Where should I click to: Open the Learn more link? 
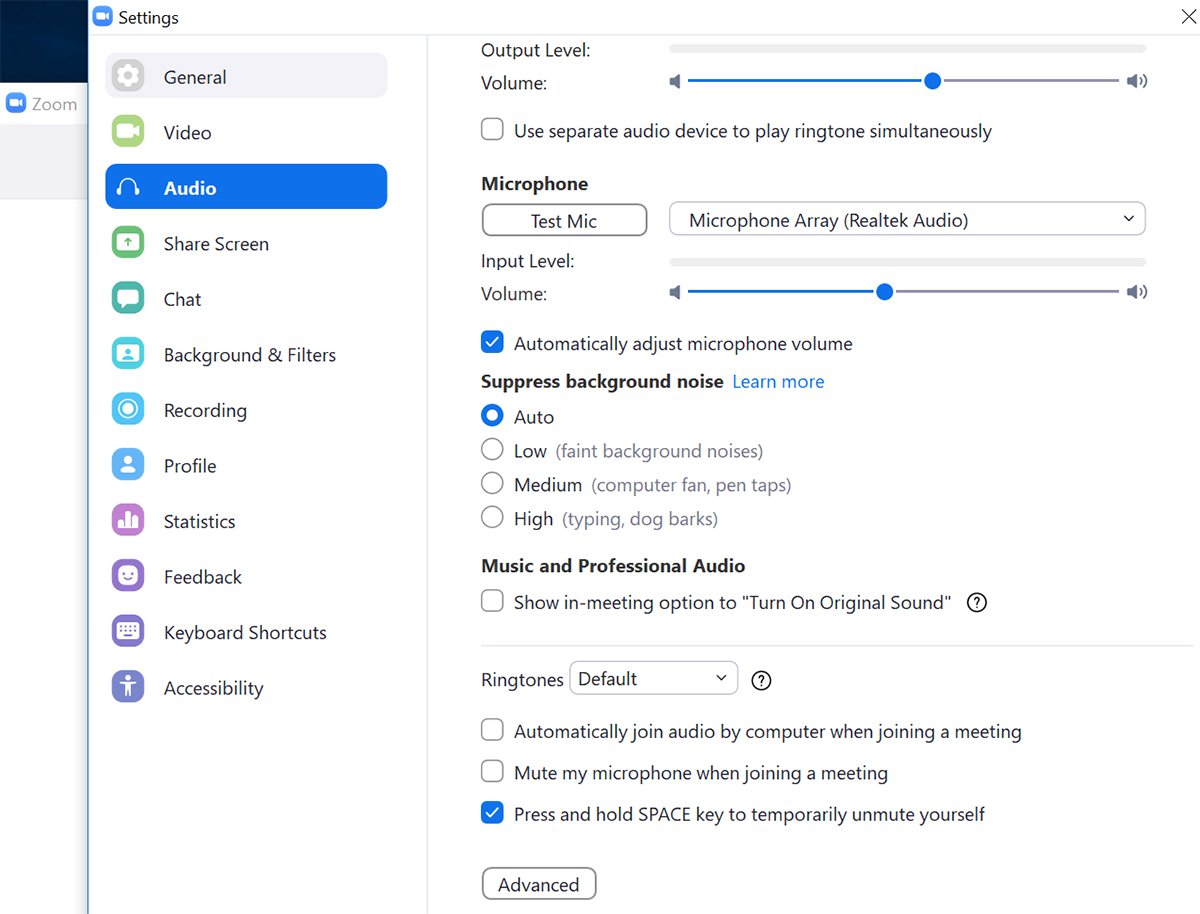coord(778,382)
